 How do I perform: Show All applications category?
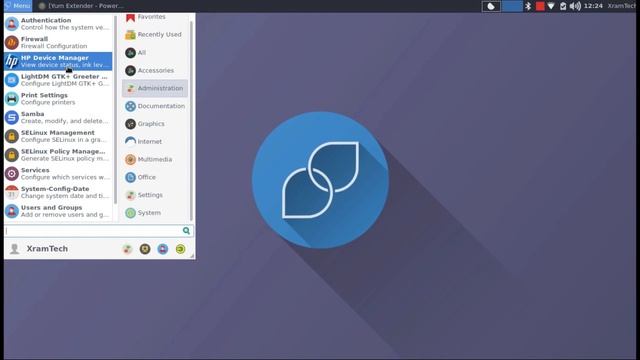pyautogui.click(x=155, y=53)
